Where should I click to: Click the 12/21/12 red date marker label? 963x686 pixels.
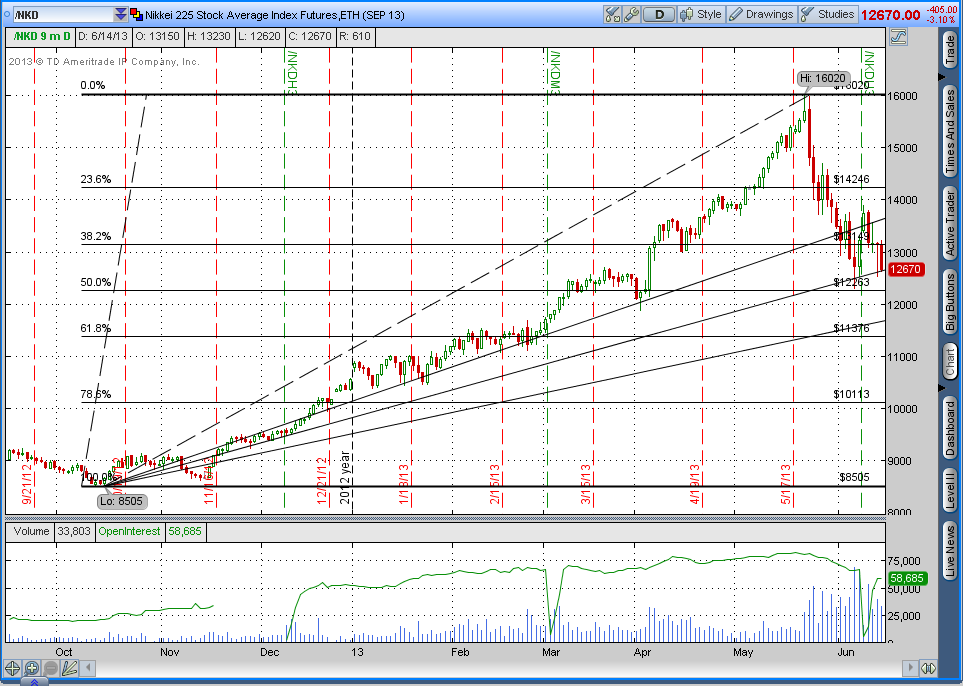pos(322,481)
